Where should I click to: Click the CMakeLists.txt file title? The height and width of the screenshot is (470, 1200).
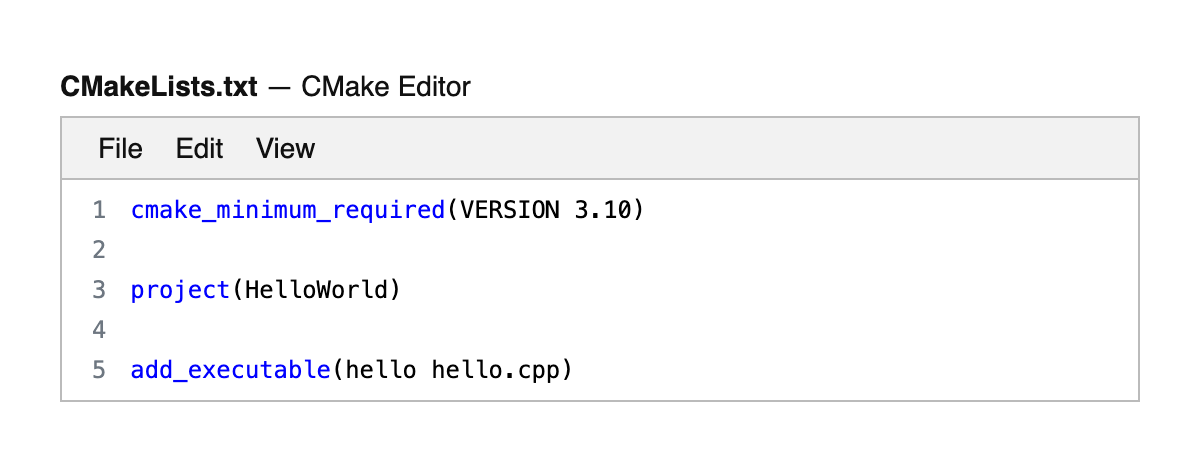(159, 87)
